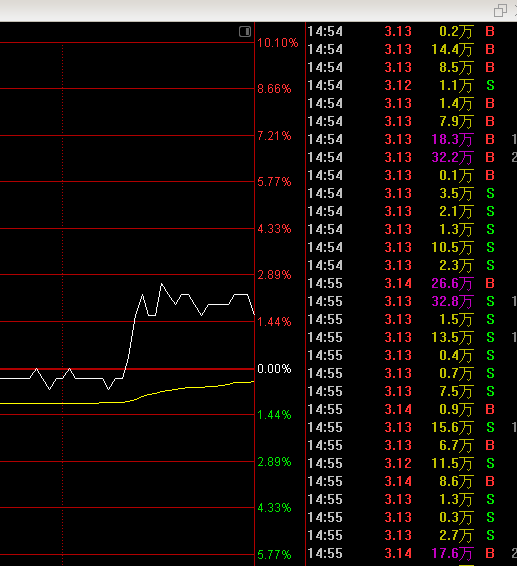Toggle the chart side panel icon
The height and width of the screenshot is (566, 517).
point(245,32)
